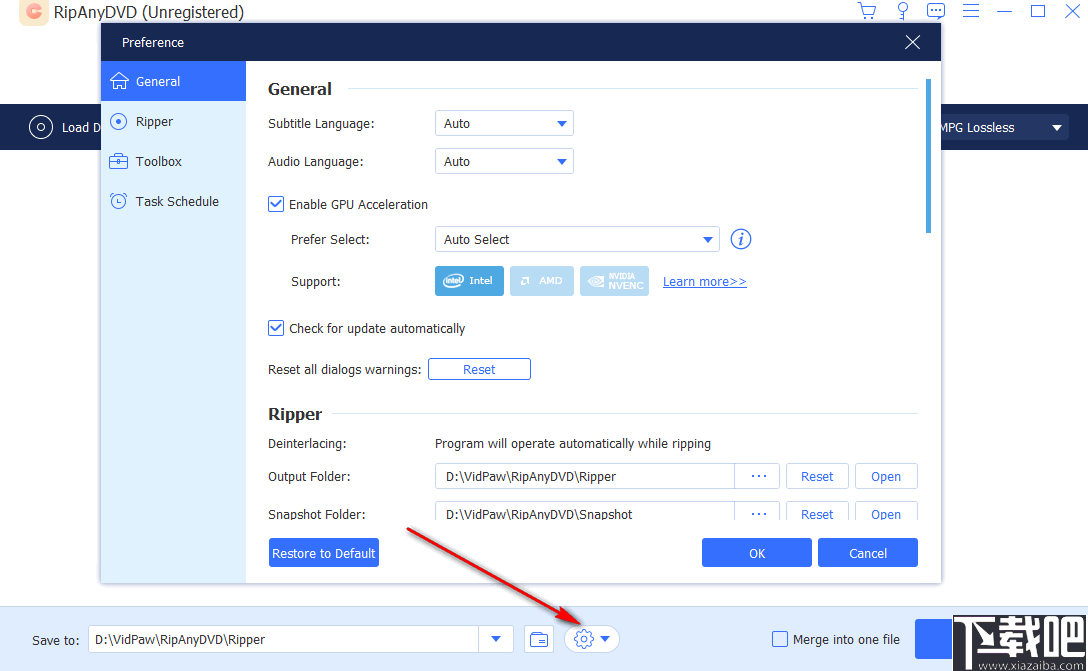Open the Audio Language dropdown
The height and width of the screenshot is (671, 1088).
(x=504, y=162)
